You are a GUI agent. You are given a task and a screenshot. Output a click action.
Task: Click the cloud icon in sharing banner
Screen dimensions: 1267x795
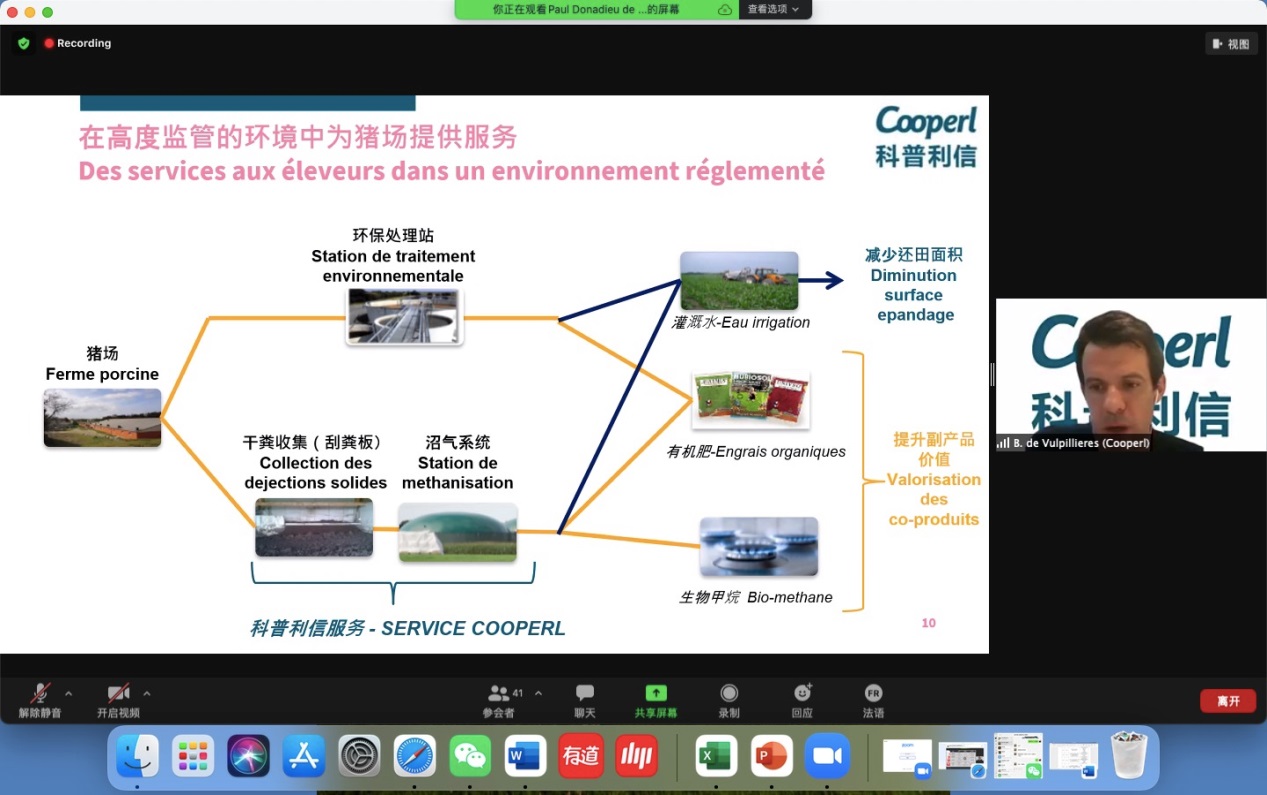pyautogui.click(x=725, y=9)
